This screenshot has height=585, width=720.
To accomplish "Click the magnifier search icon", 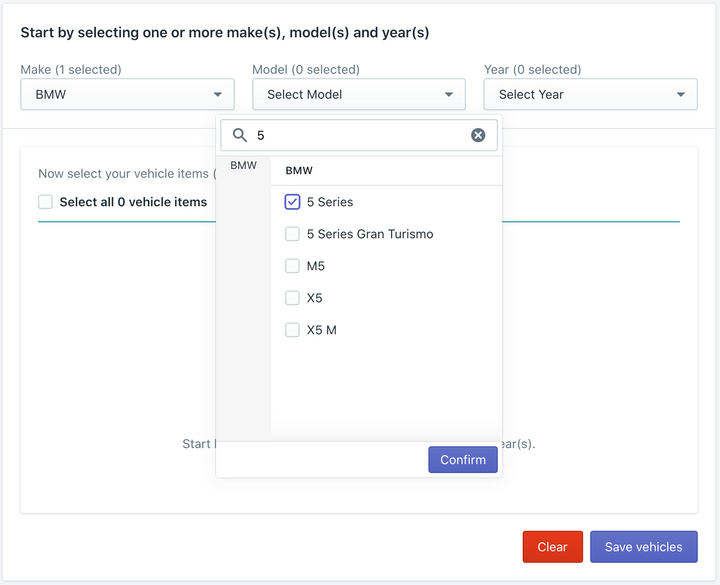I will click(x=240, y=135).
